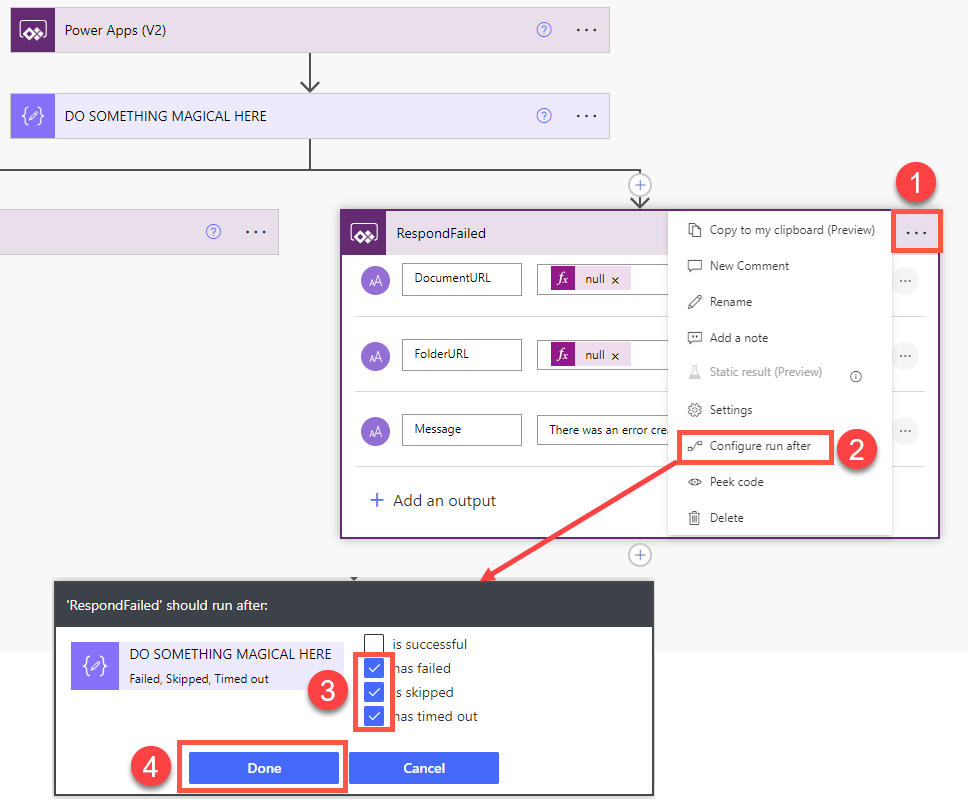Click the plus icon above RespondFailed
Viewport: 969px width, 810px height.
coord(639,184)
